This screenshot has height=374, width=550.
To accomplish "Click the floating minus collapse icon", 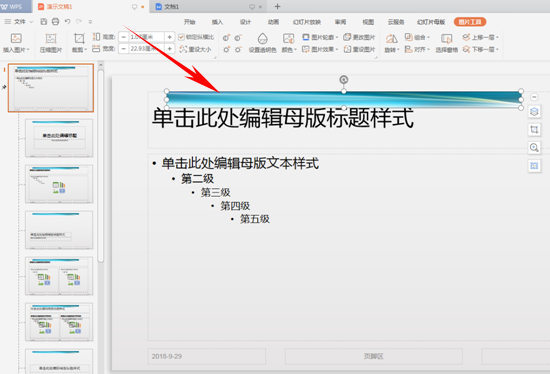I will [x=534, y=97].
